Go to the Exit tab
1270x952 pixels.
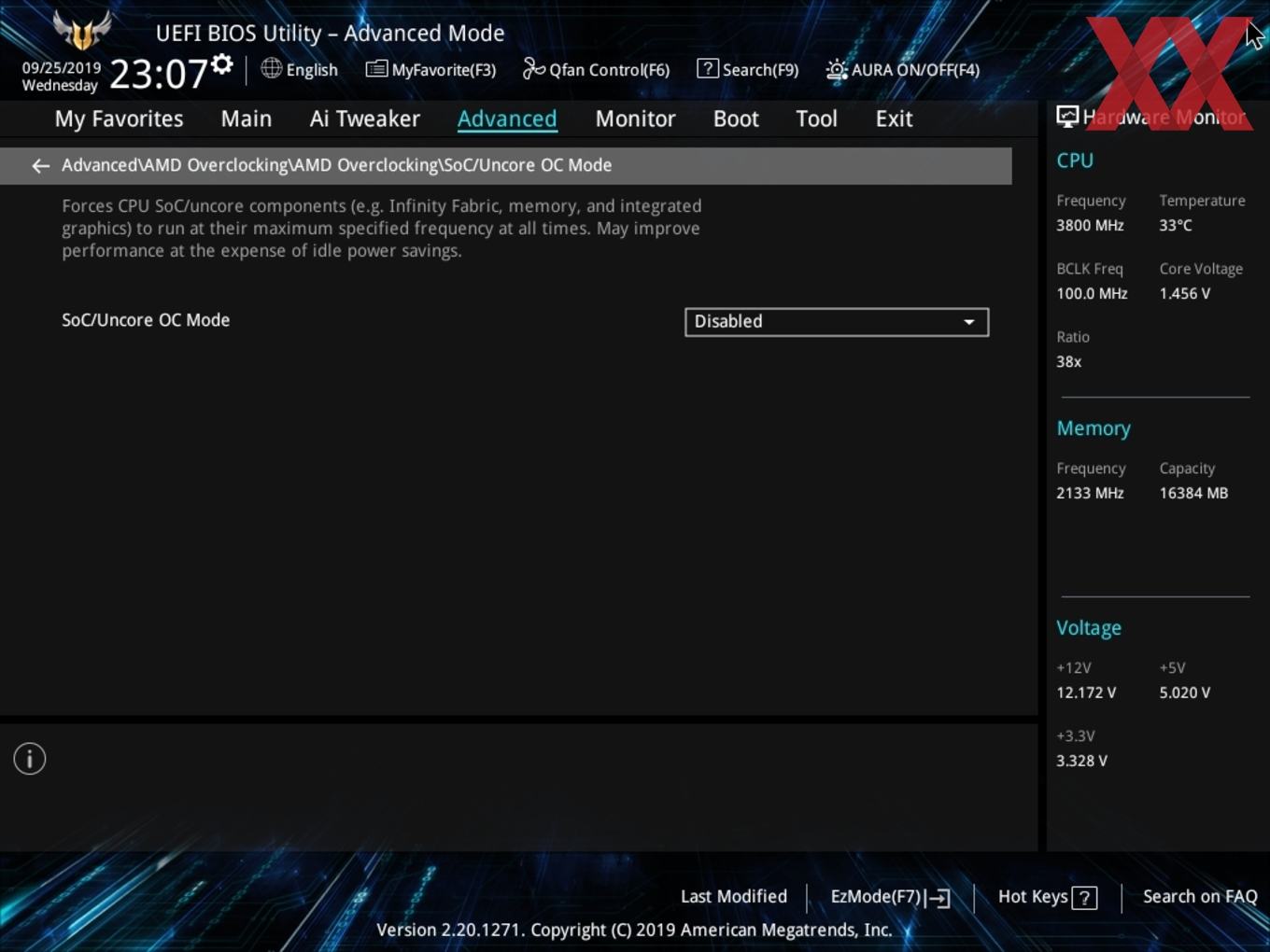point(894,119)
